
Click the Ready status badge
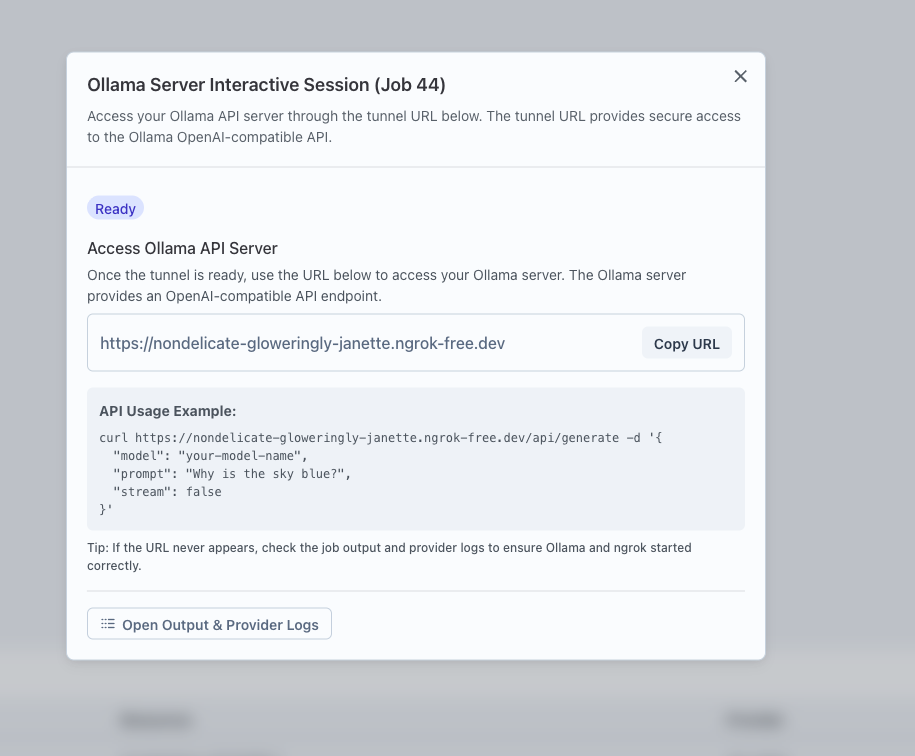pyautogui.click(x=115, y=208)
